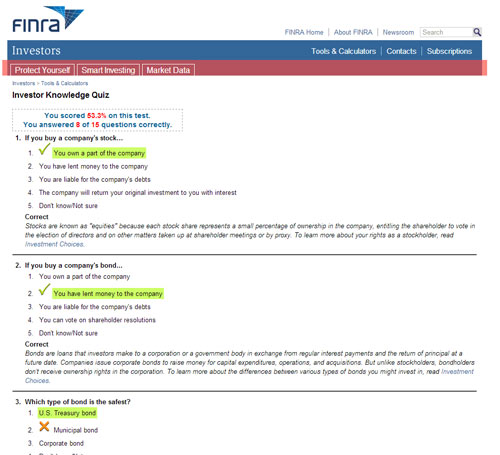This screenshot has width=500, height=455.
Task: Click the search magnifier icon
Action: [477, 32]
